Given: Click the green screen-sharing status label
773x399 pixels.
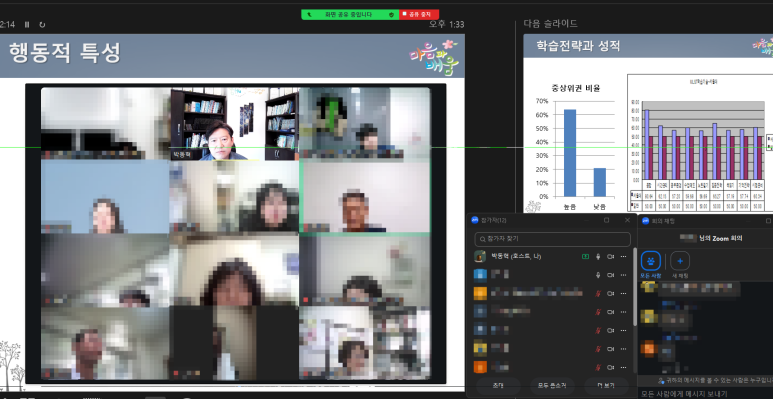Looking at the screenshot, I should point(348,15).
